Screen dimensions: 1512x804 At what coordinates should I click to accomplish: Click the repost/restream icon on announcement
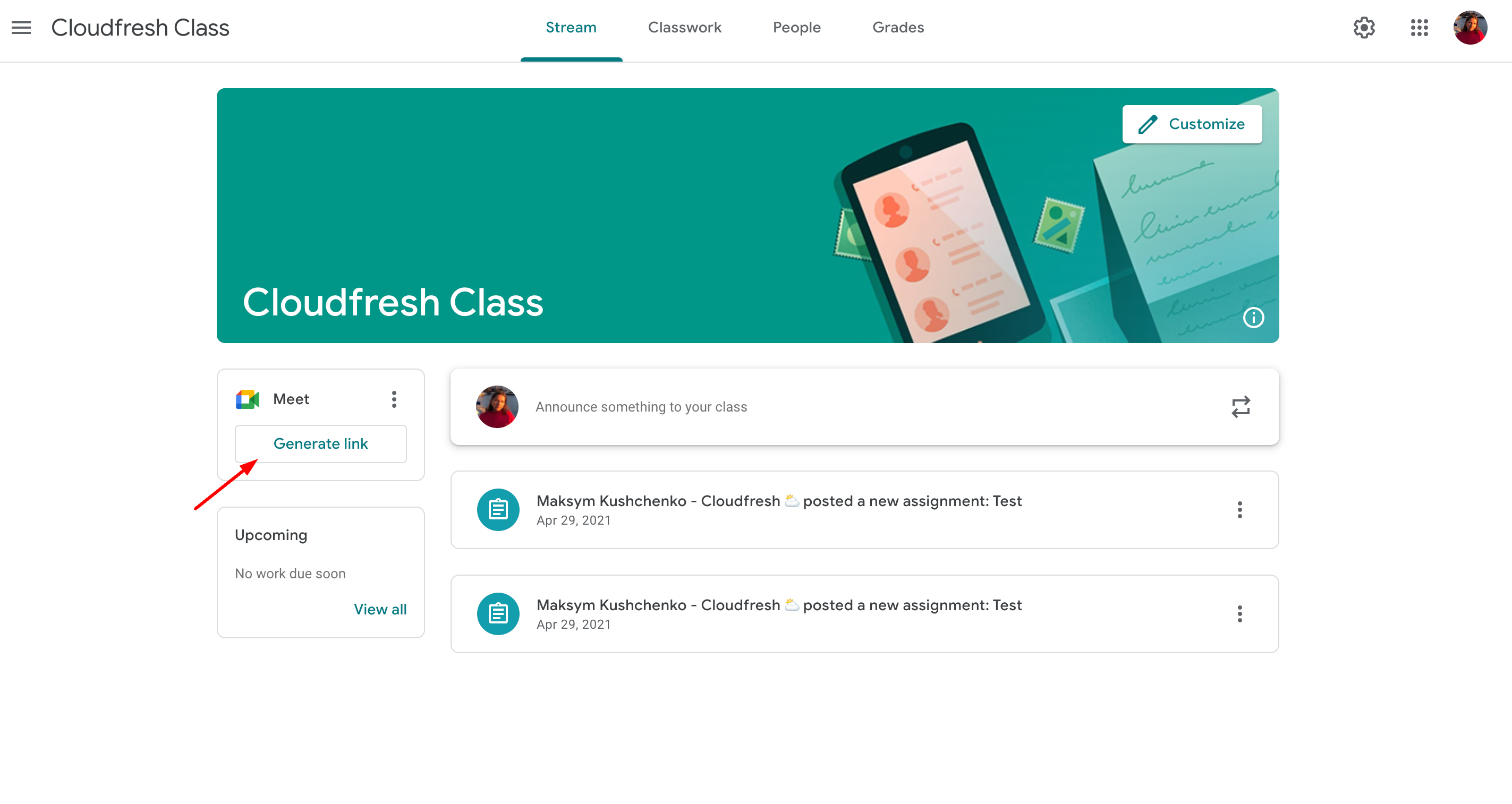(x=1242, y=406)
